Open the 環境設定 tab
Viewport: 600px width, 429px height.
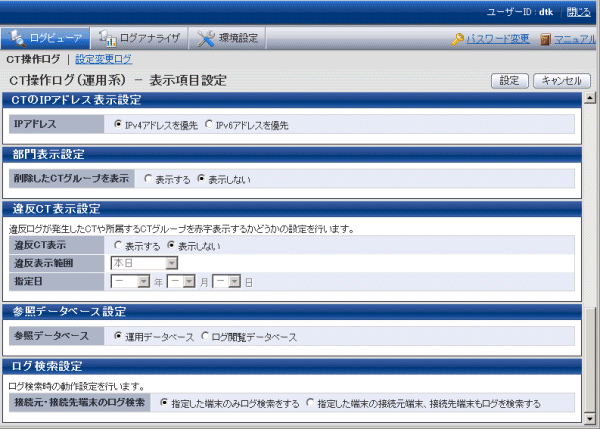click(227, 38)
